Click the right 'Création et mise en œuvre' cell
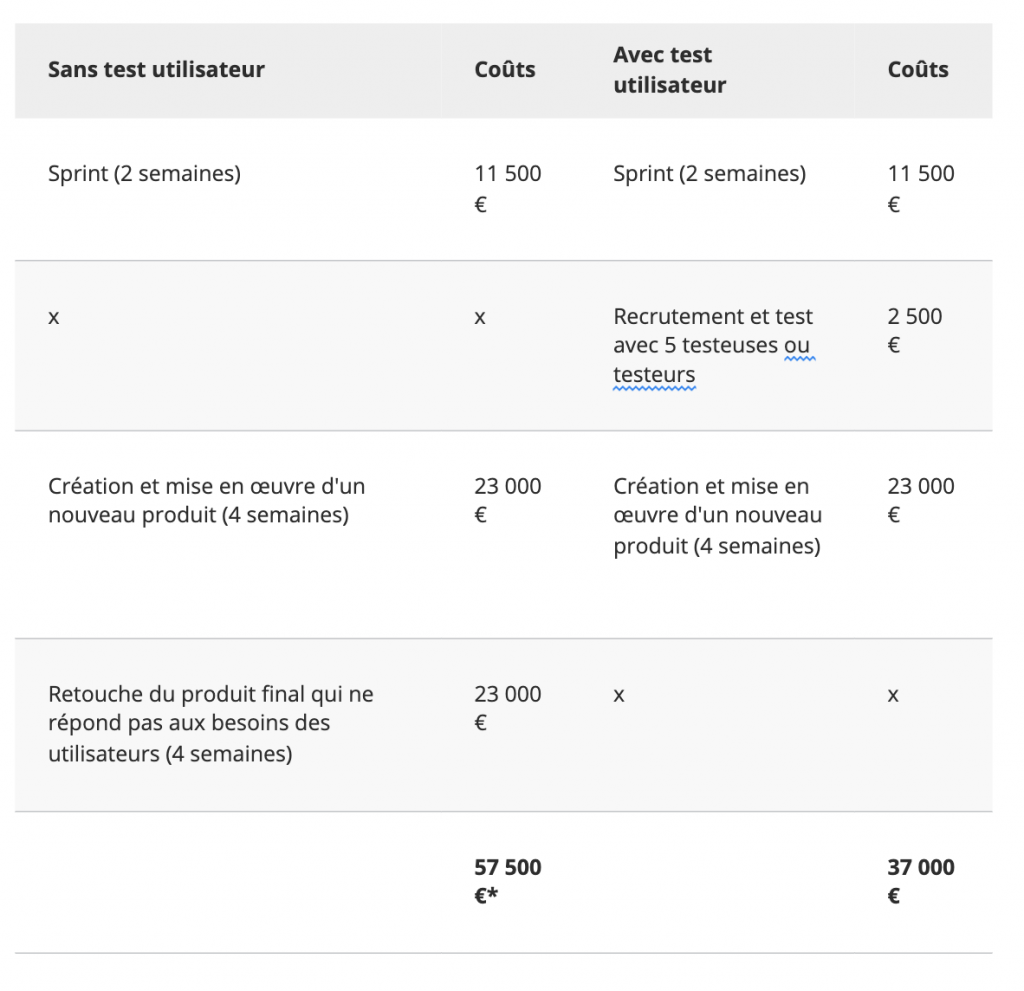 [x=717, y=516]
